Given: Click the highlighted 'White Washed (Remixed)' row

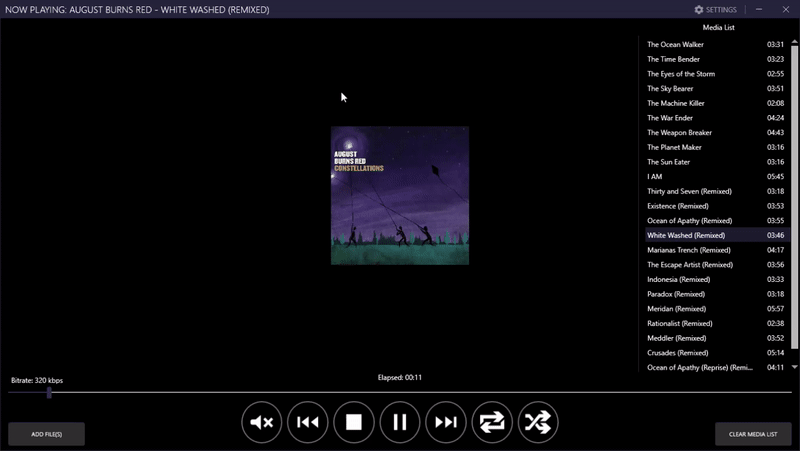Looking at the screenshot, I should pos(715,235).
